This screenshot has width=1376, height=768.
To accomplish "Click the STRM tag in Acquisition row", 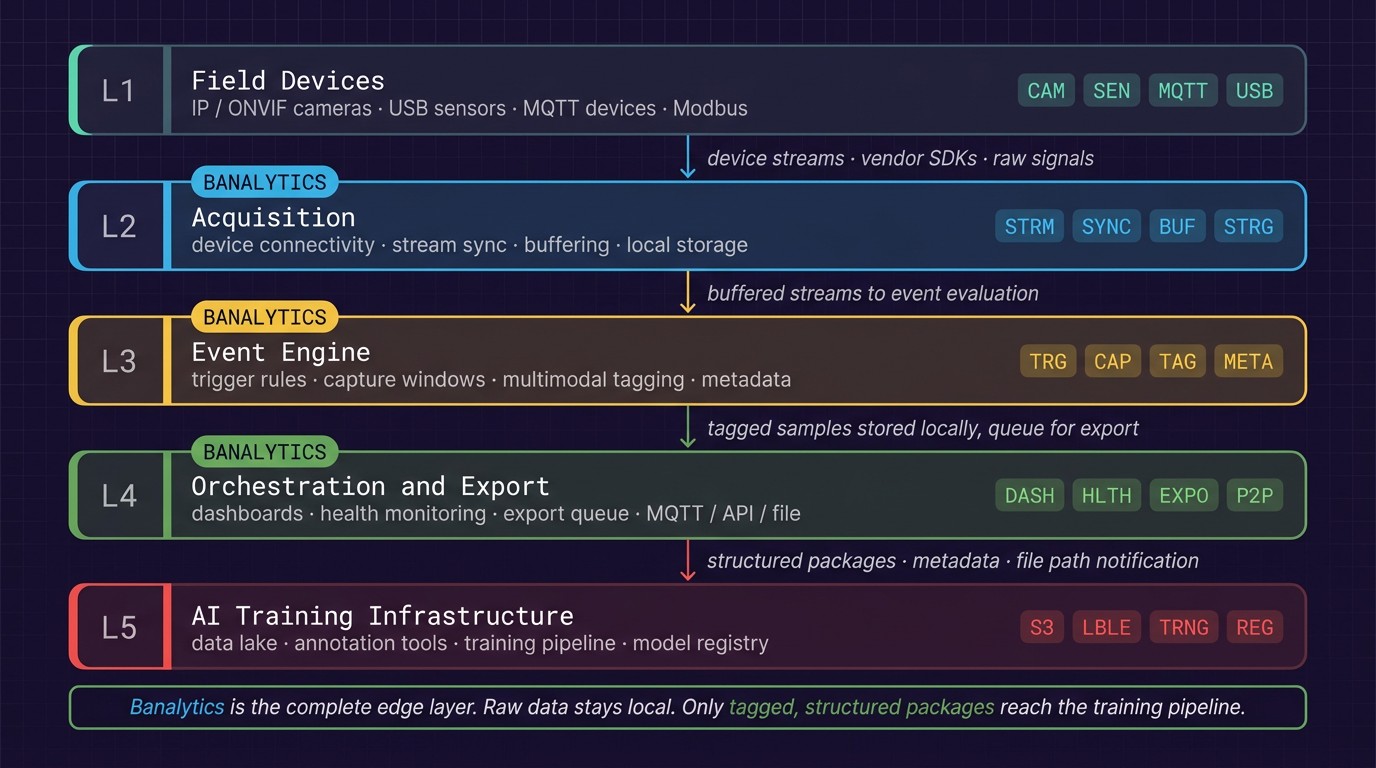I will click(x=1029, y=226).
